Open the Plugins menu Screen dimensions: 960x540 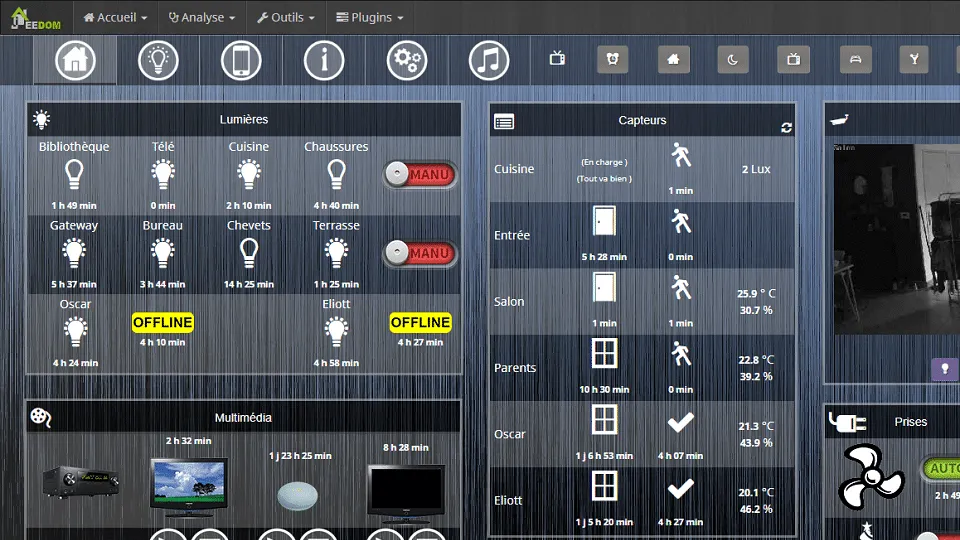point(370,17)
